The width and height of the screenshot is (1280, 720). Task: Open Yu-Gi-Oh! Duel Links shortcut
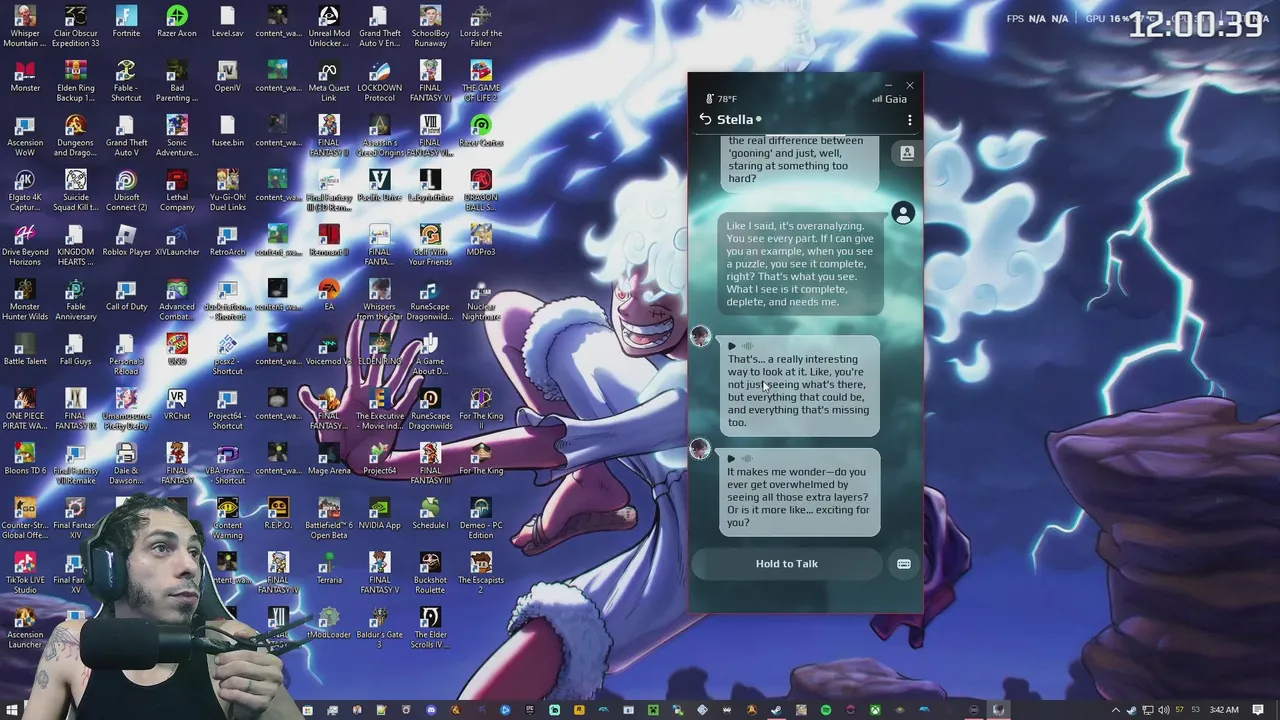click(227, 191)
